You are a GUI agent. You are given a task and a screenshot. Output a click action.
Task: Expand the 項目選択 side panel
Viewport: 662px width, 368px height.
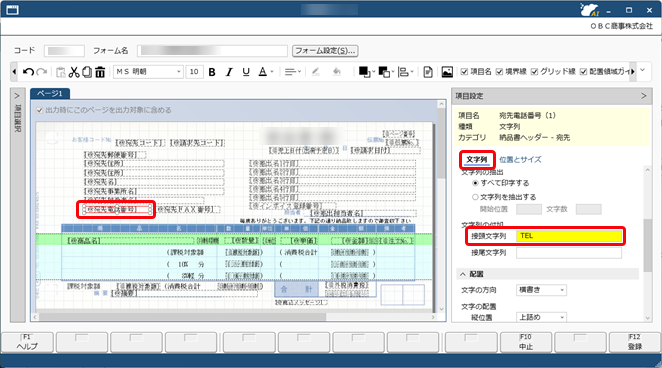(x=17, y=96)
